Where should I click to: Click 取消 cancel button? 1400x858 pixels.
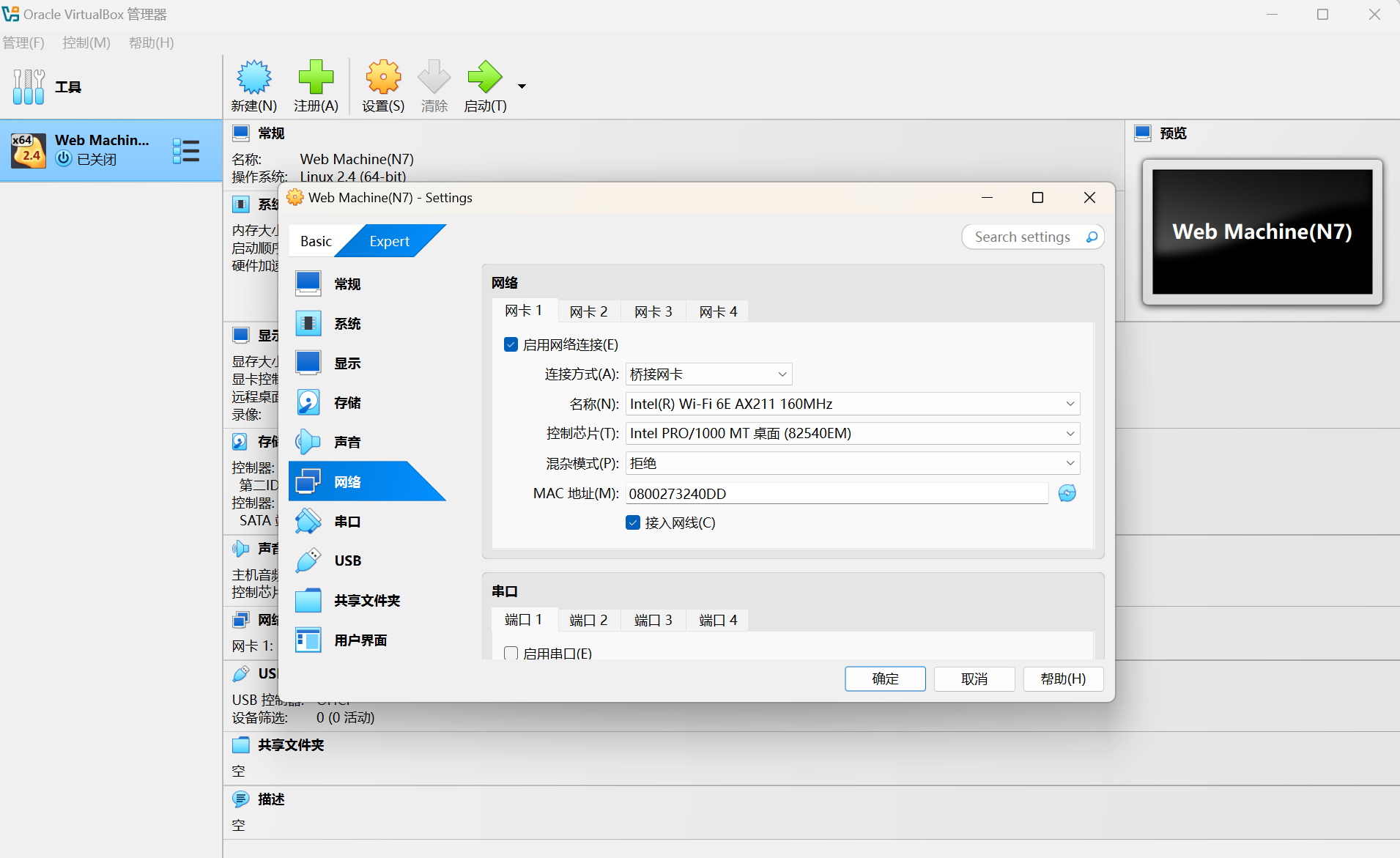pyautogui.click(x=974, y=678)
